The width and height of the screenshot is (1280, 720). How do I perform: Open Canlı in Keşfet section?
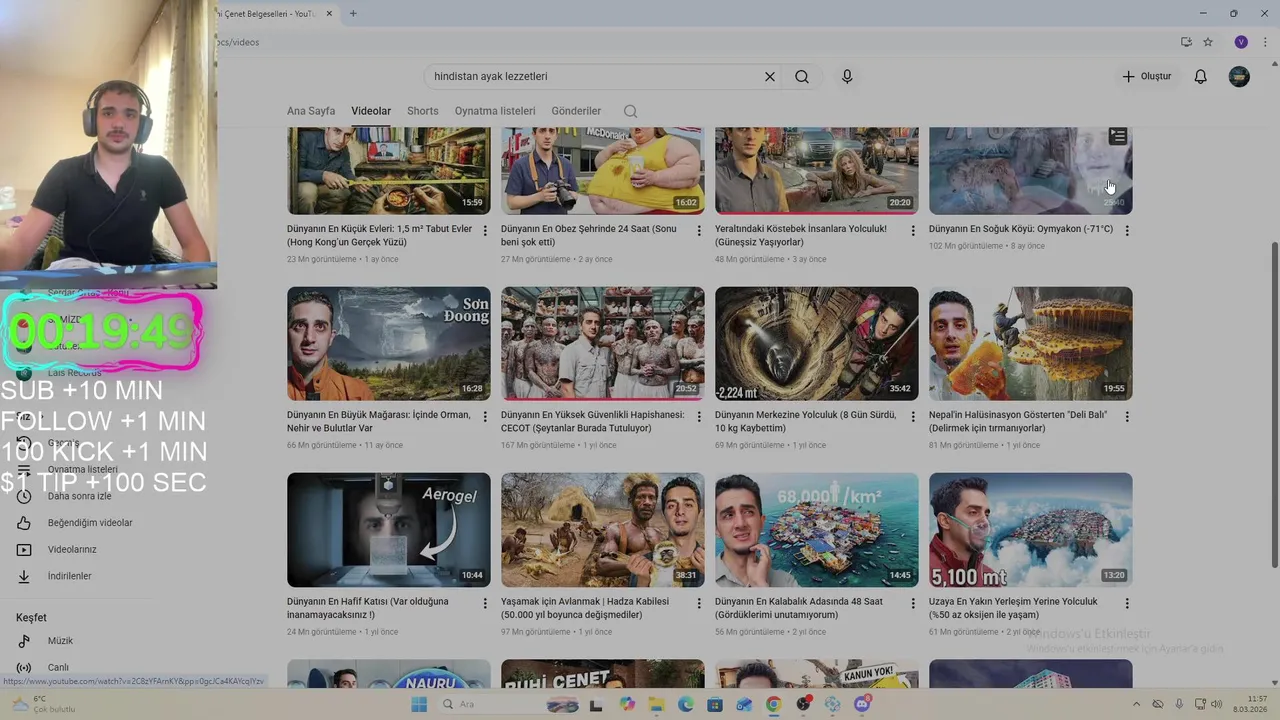[x=58, y=667]
